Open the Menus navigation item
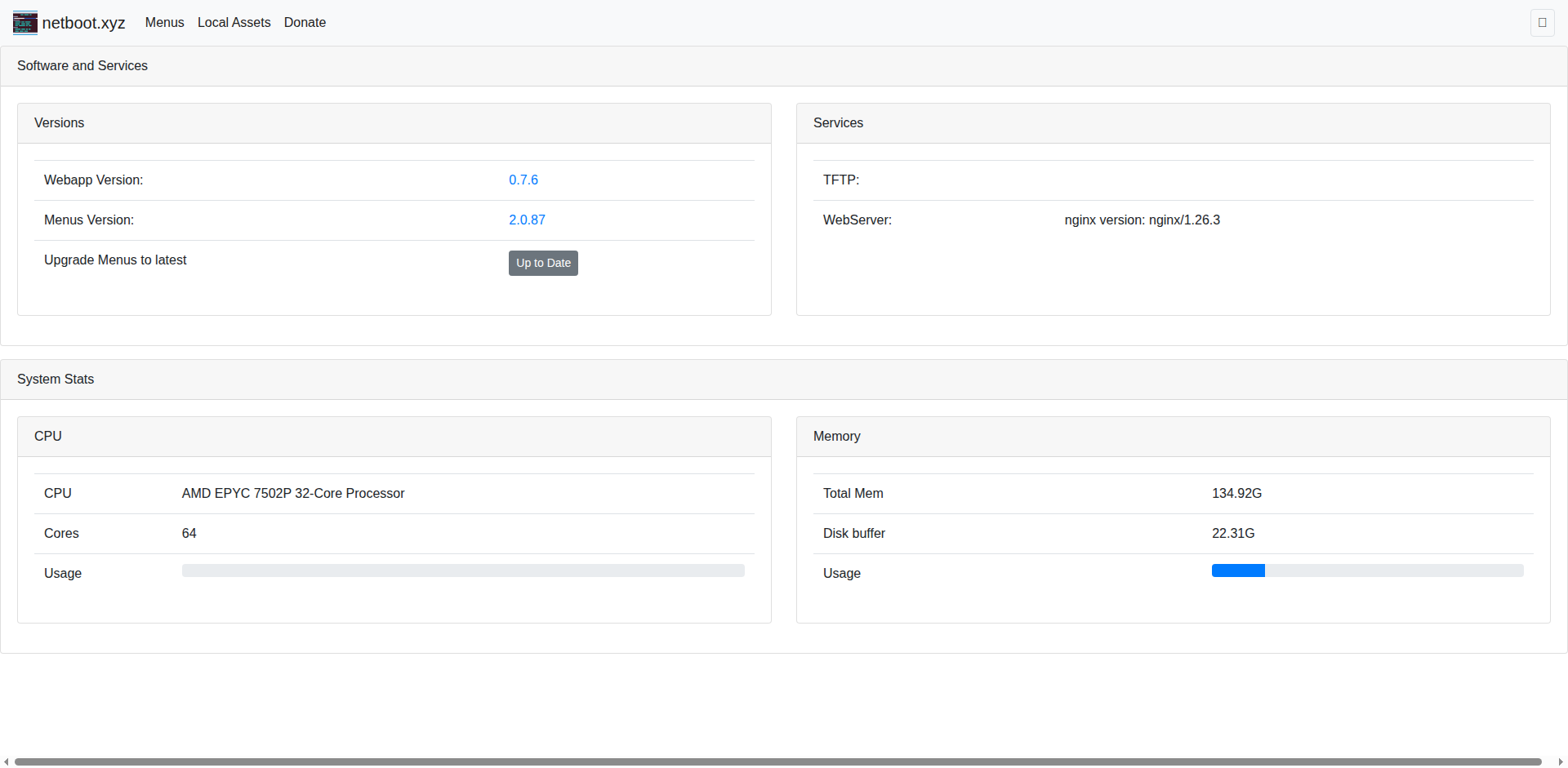This screenshot has width=1568, height=768. tap(164, 23)
